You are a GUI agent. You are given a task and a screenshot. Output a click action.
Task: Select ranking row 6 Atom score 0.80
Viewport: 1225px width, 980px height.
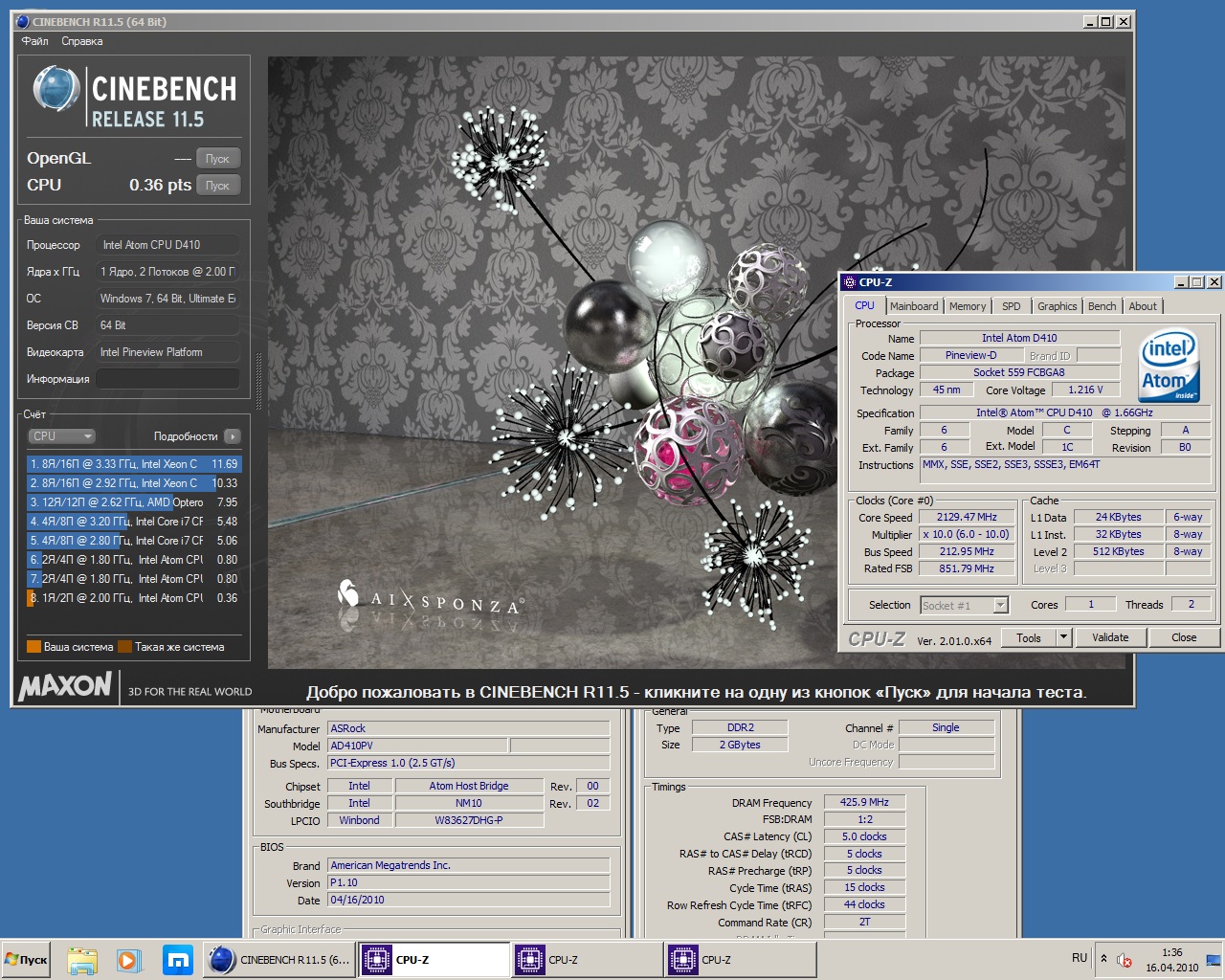(x=133, y=560)
